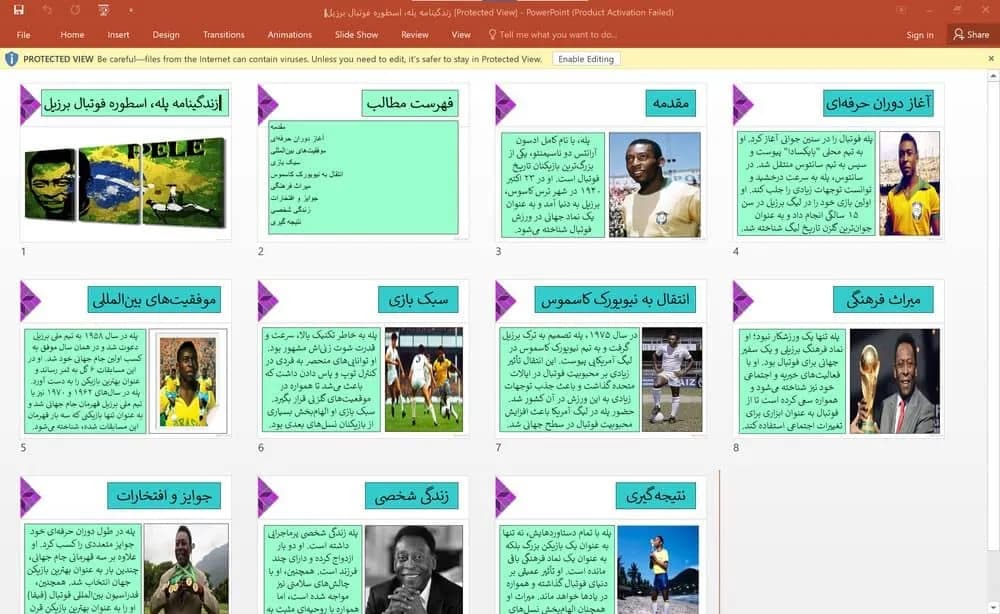The image size is (1000, 614).
Task: Click slide number 1 label
Action: click(x=24, y=252)
